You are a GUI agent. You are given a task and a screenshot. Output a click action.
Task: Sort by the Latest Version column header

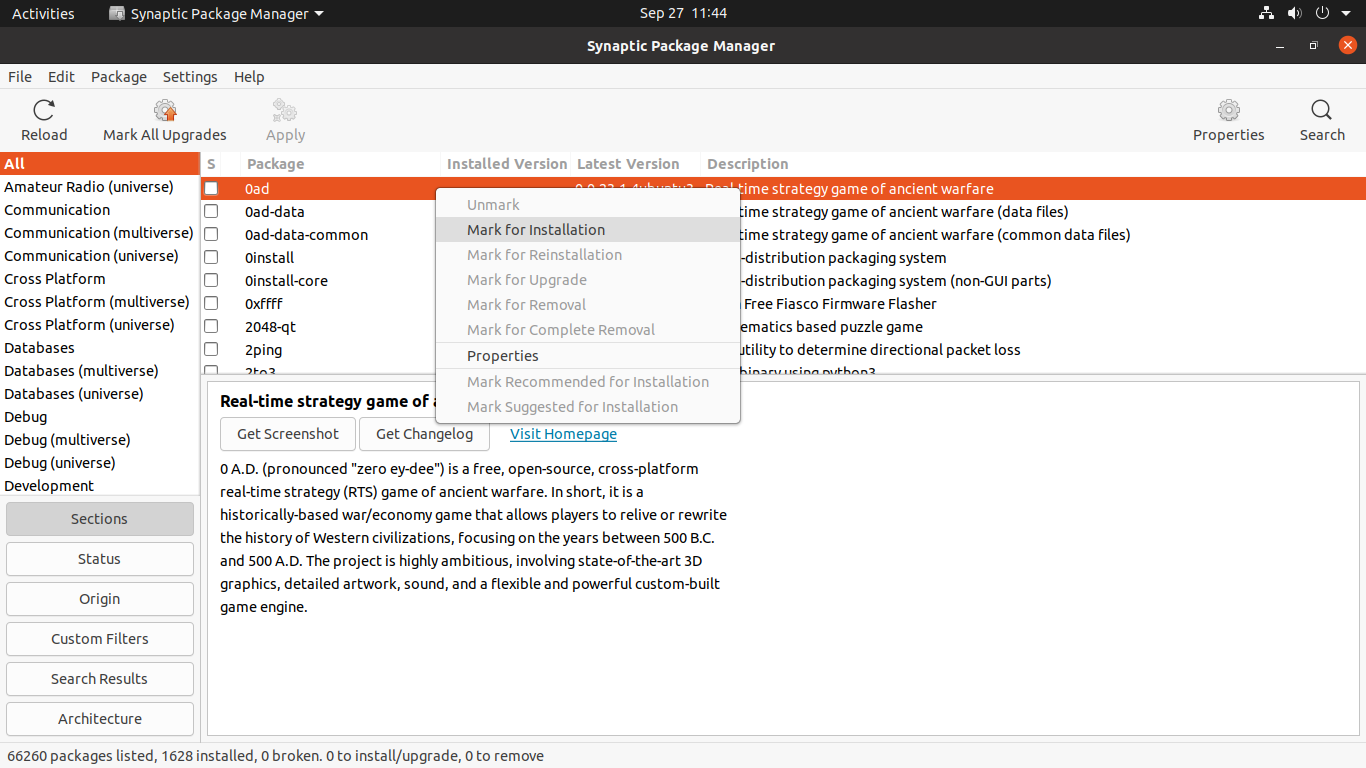pos(636,164)
